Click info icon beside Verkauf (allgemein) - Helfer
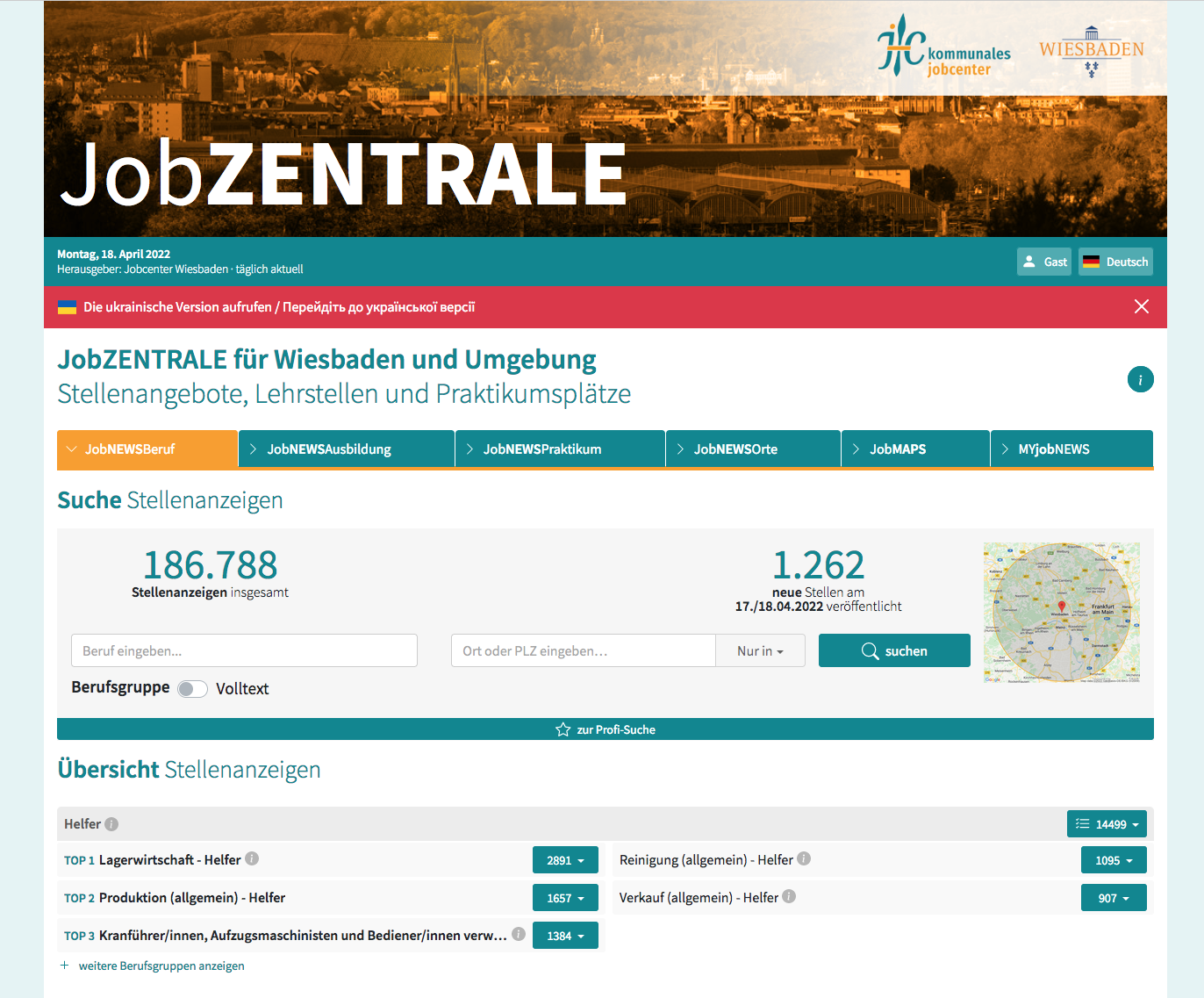 pos(789,897)
